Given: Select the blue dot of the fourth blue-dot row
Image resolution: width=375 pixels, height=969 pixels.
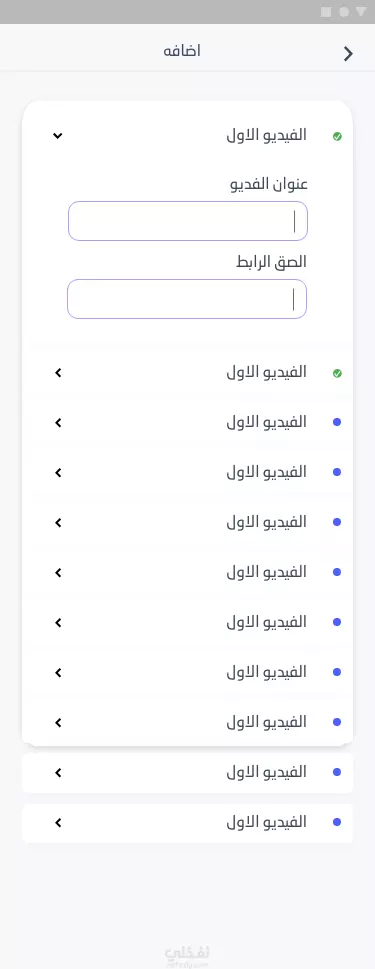Looking at the screenshot, I should pyautogui.click(x=337, y=572).
